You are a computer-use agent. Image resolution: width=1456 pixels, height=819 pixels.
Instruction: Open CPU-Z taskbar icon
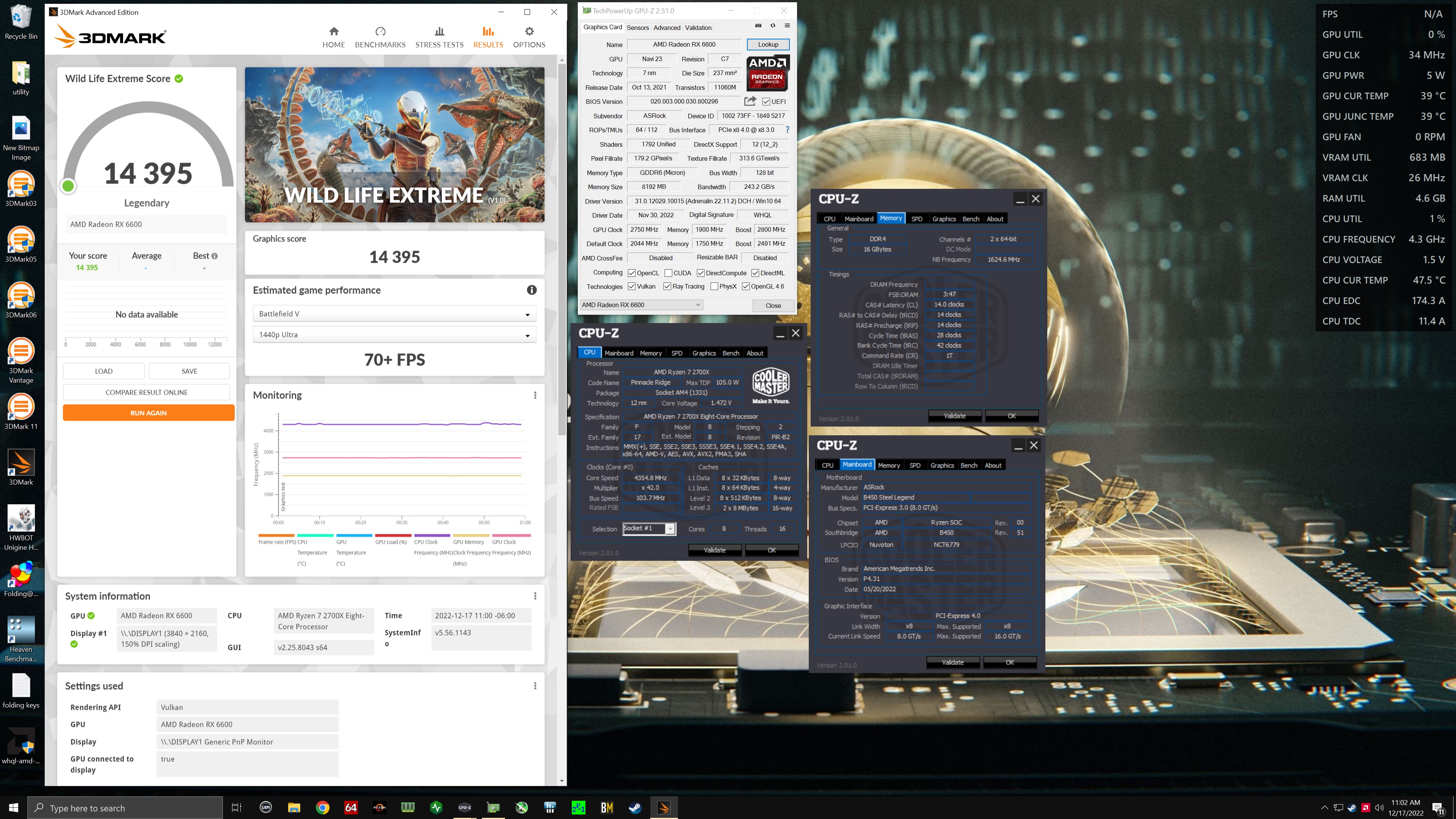pyautogui.click(x=464, y=808)
